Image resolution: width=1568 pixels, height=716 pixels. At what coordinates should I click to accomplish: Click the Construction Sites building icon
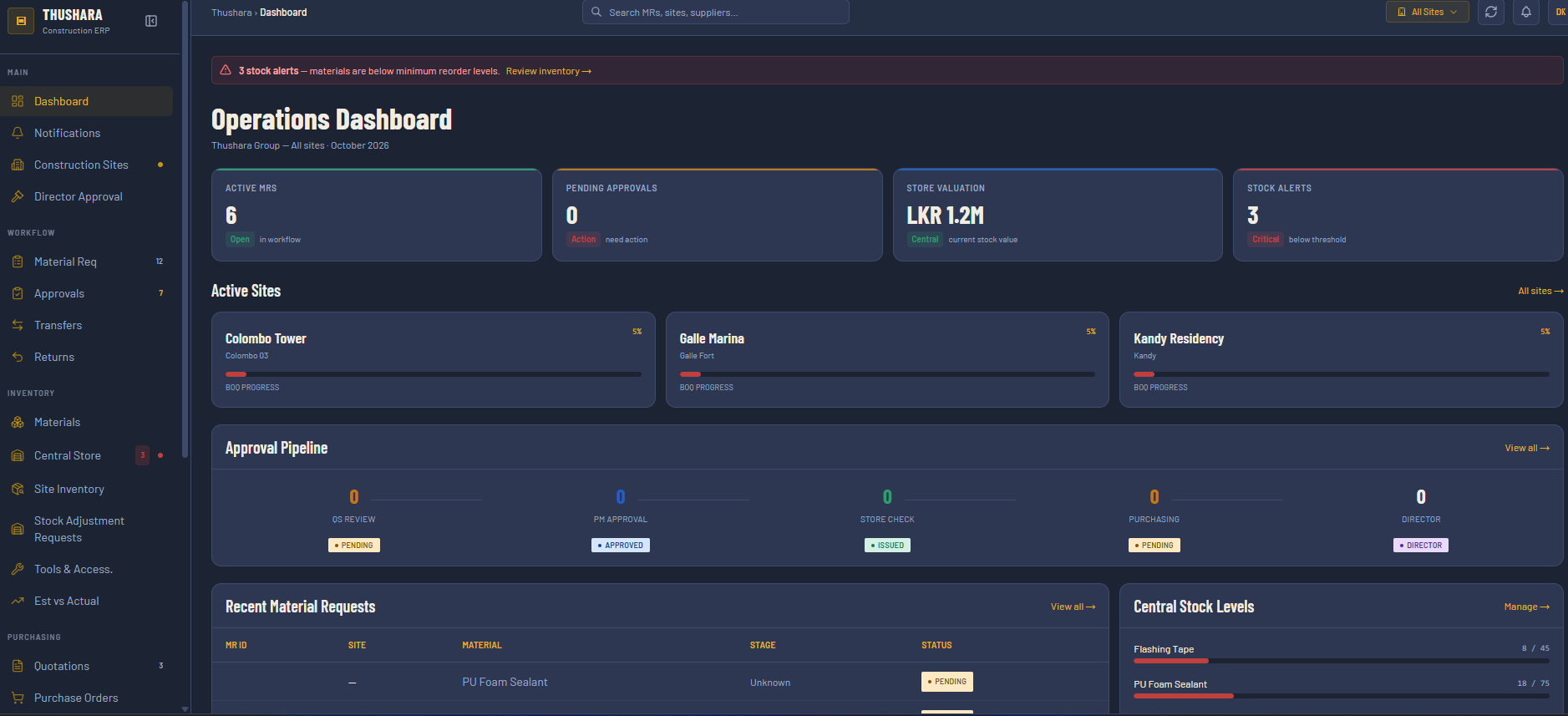[18, 165]
